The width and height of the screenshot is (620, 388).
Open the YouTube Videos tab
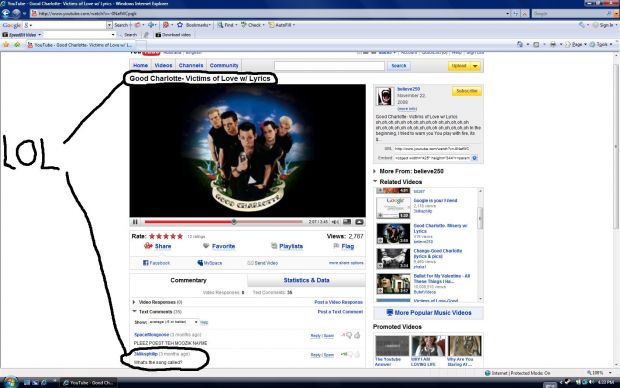[163, 65]
